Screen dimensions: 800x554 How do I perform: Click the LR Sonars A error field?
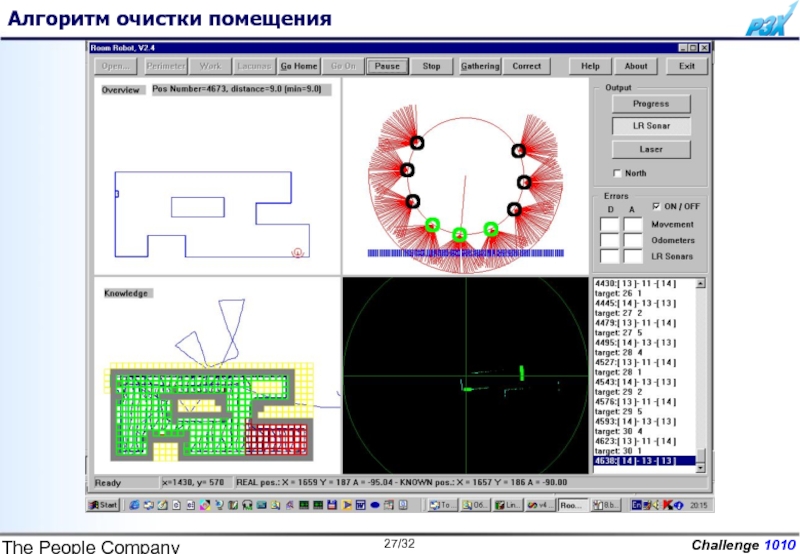(x=633, y=256)
